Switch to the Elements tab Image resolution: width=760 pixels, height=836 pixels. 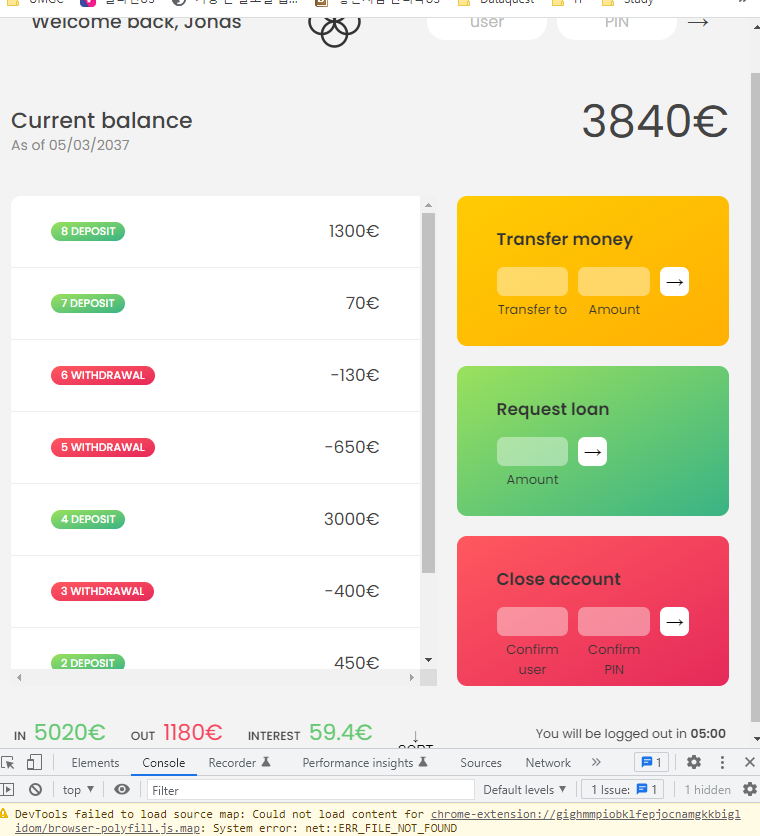pos(95,763)
